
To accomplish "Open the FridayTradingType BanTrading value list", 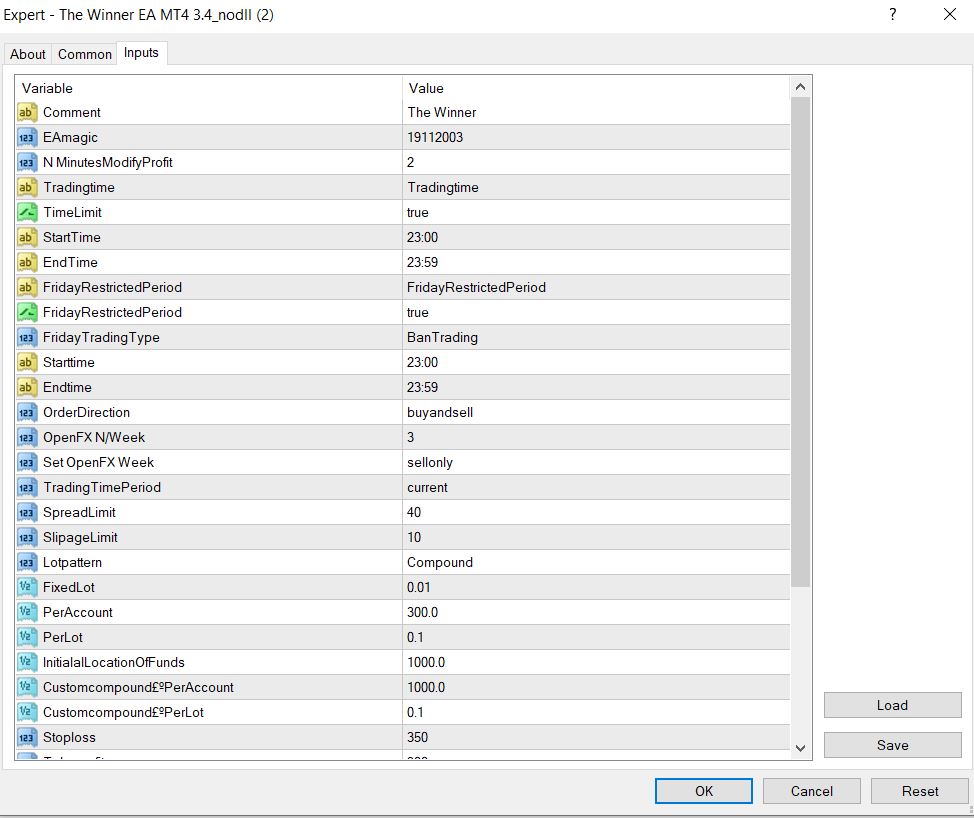I will 596,338.
